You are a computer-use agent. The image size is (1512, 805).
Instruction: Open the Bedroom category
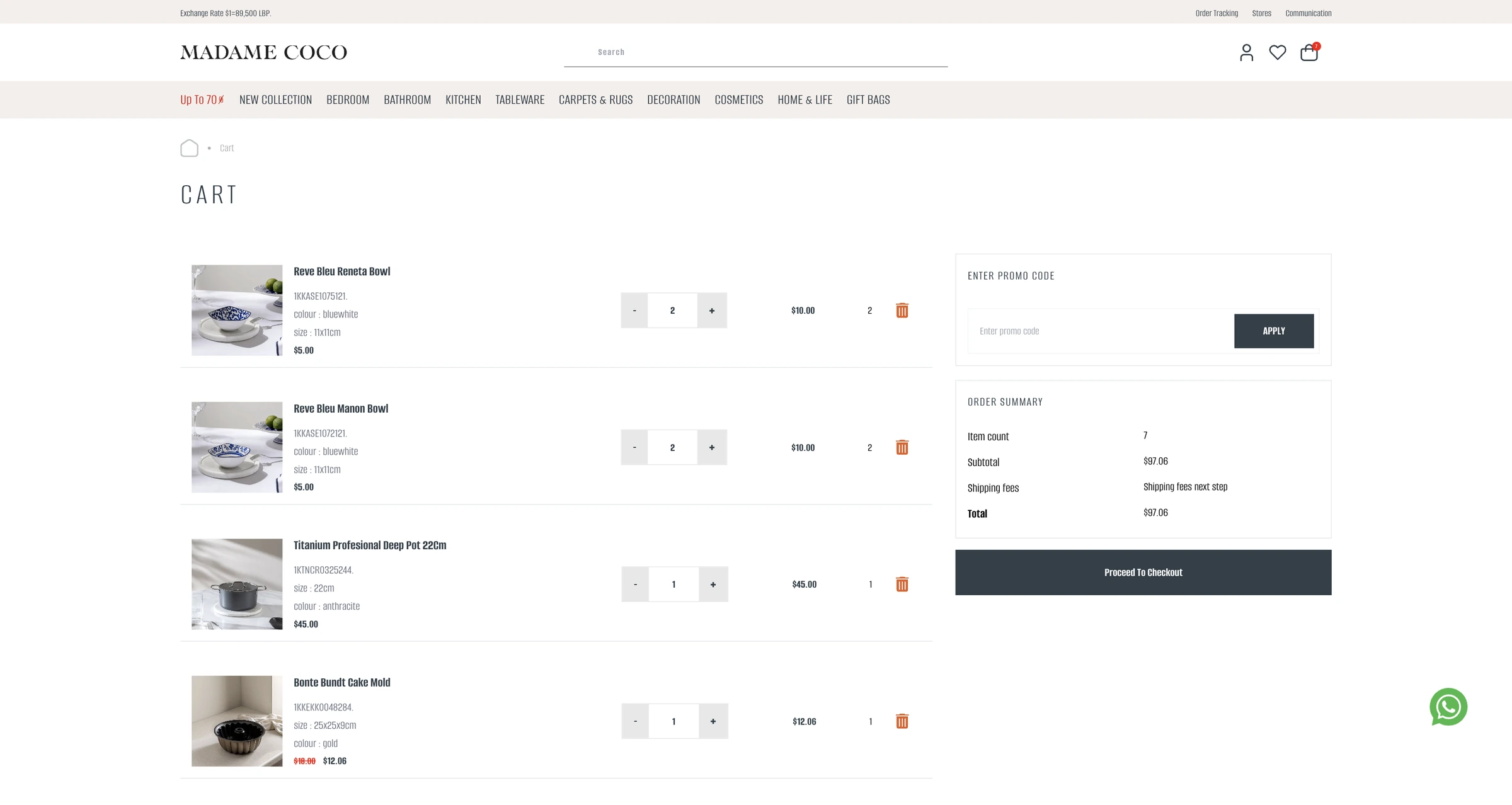(x=348, y=100)
